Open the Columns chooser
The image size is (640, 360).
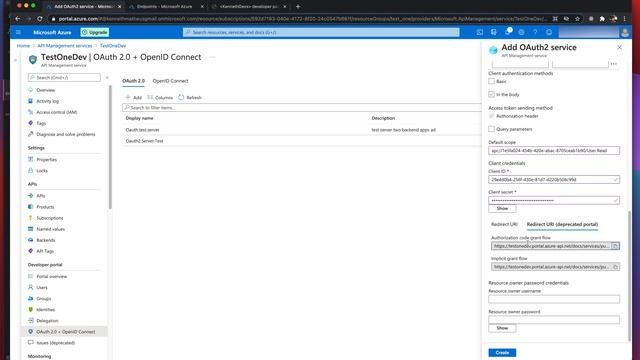pyautogui.click(x=160, y=98)
